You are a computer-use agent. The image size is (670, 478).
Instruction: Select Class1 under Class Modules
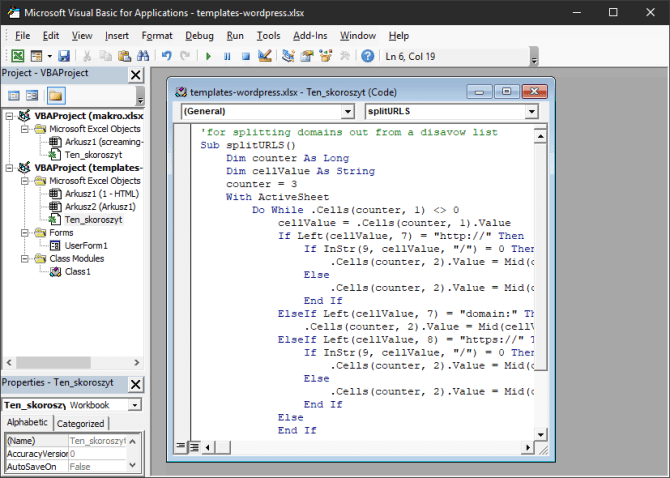(x=77, y=271)
